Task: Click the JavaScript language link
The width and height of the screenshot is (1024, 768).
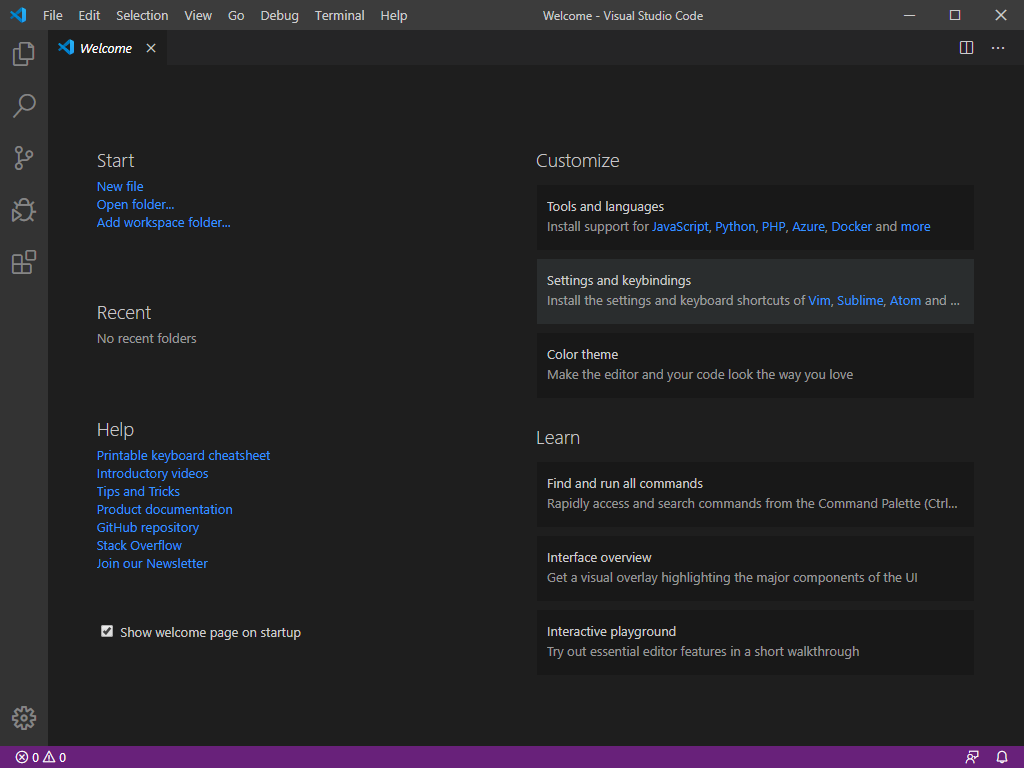Action: click(x=680, y=227)
